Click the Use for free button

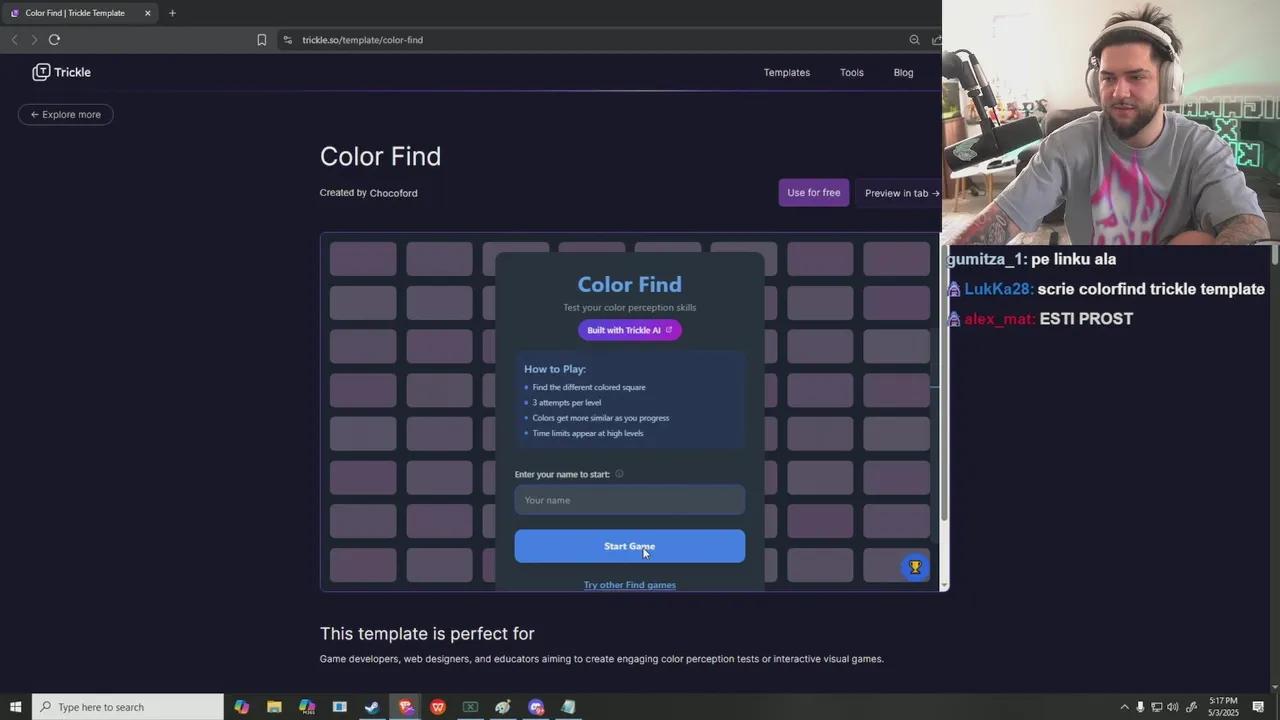pos(814,192)
